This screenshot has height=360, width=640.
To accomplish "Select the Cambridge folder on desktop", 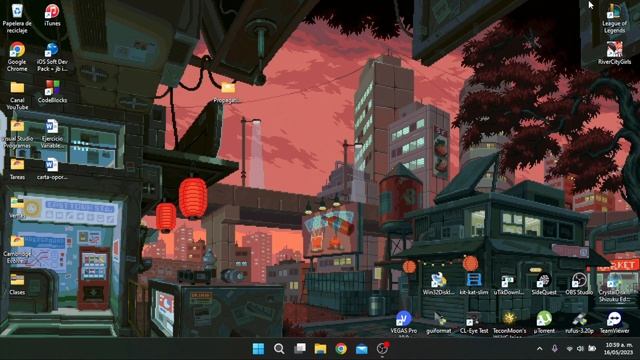I will coord(17,249).
